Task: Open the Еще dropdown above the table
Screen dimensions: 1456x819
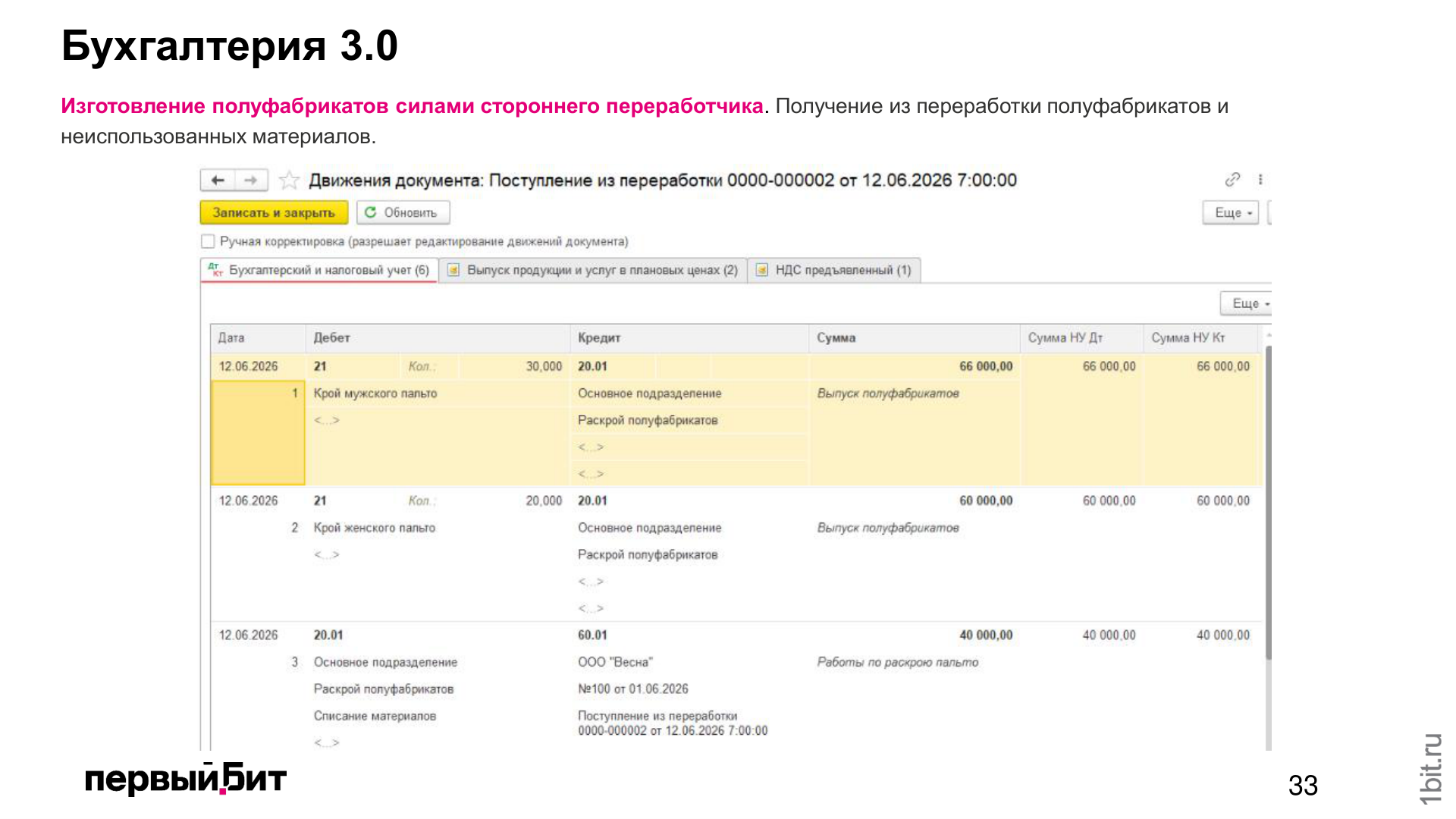Action: 1246,303
